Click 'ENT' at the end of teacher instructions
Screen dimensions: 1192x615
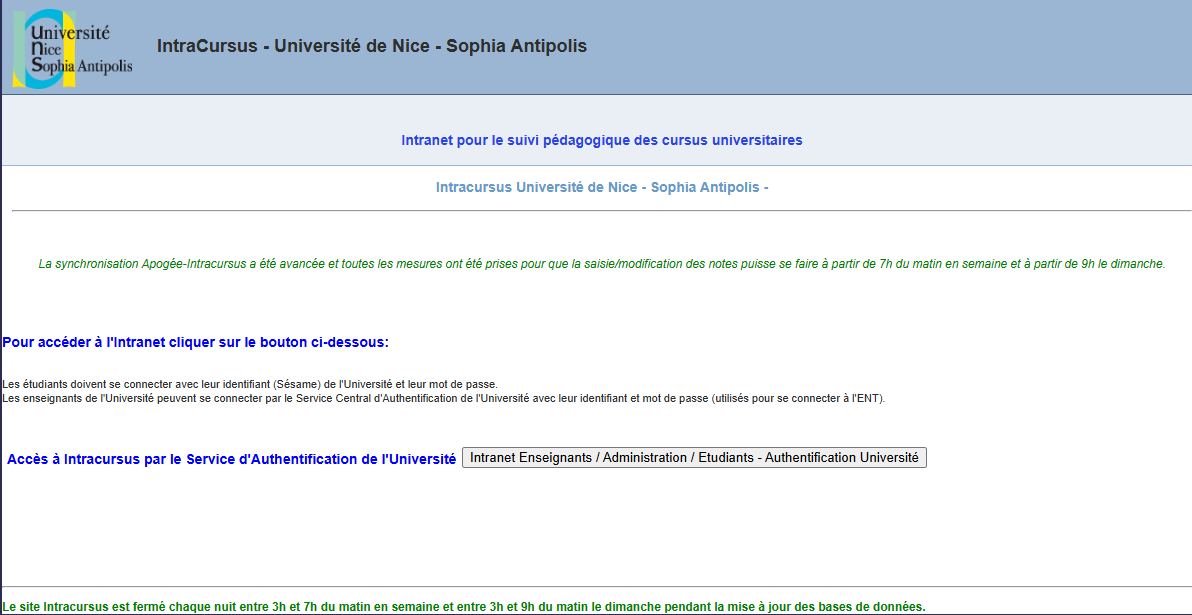point(868,398)
